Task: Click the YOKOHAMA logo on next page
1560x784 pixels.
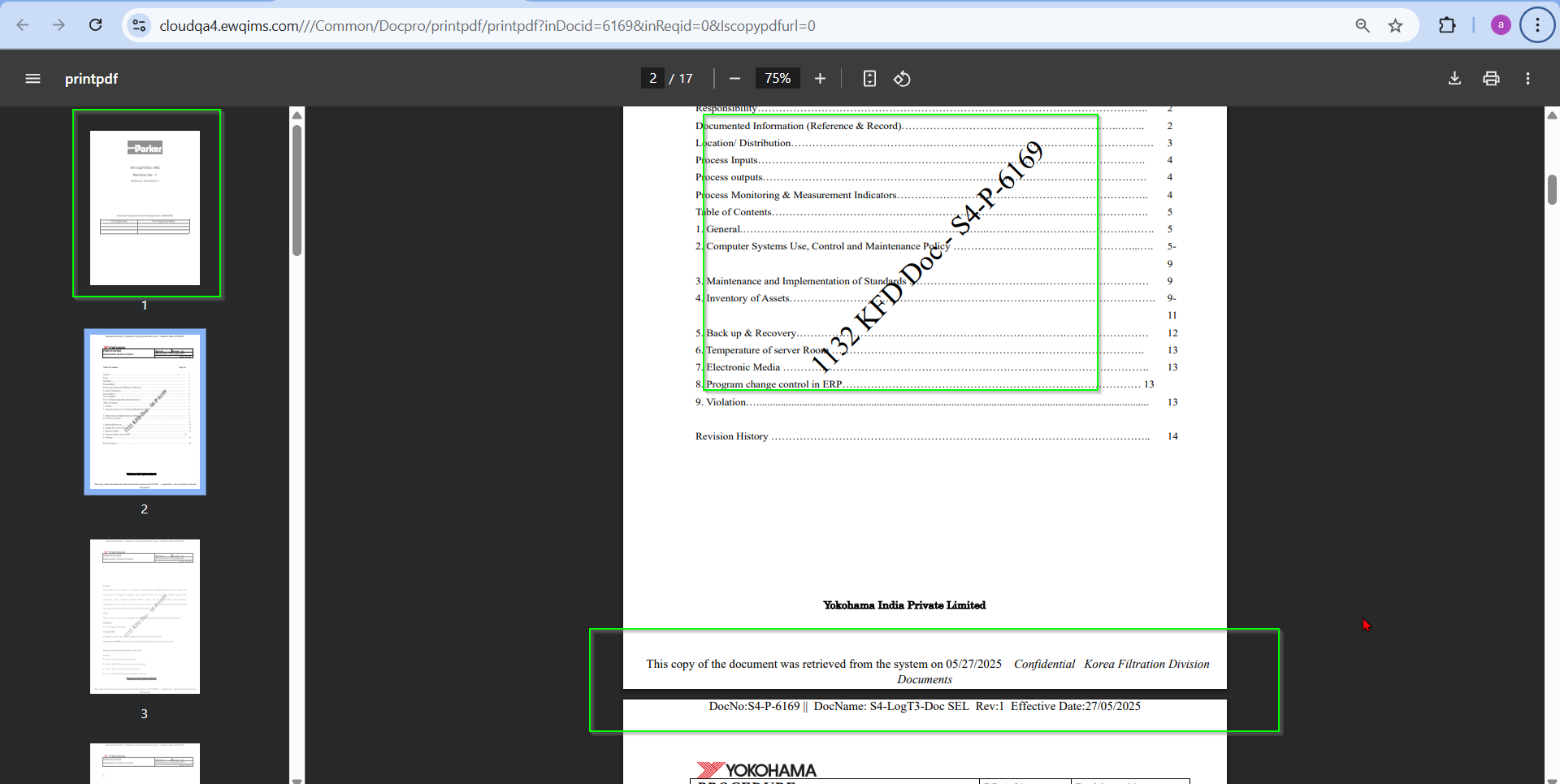Action: tap(756, 769)
